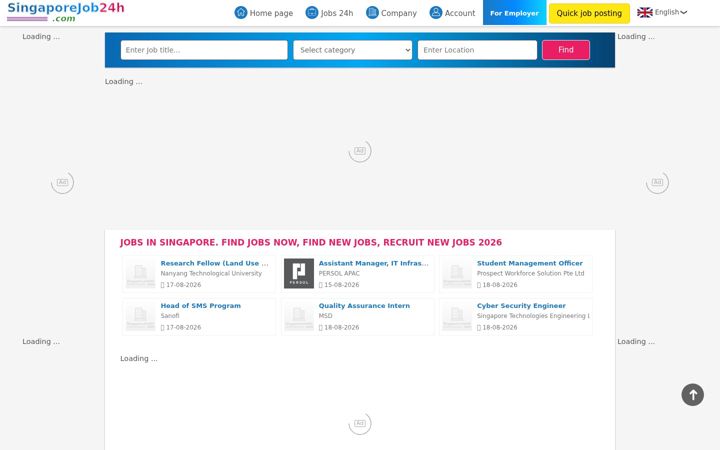Click Prospect Workforce Solution Pte Ltd text
Image resolution: width=720 pixels, height=450 pixels.
point(530,273)
